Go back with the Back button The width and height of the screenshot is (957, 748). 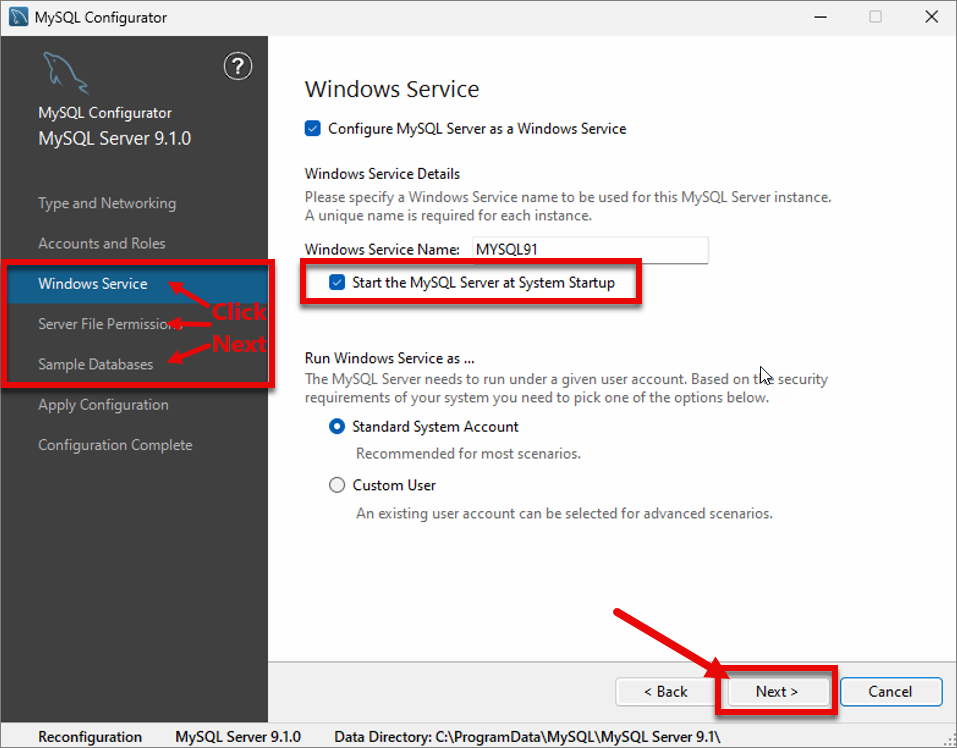coord(665,691)
